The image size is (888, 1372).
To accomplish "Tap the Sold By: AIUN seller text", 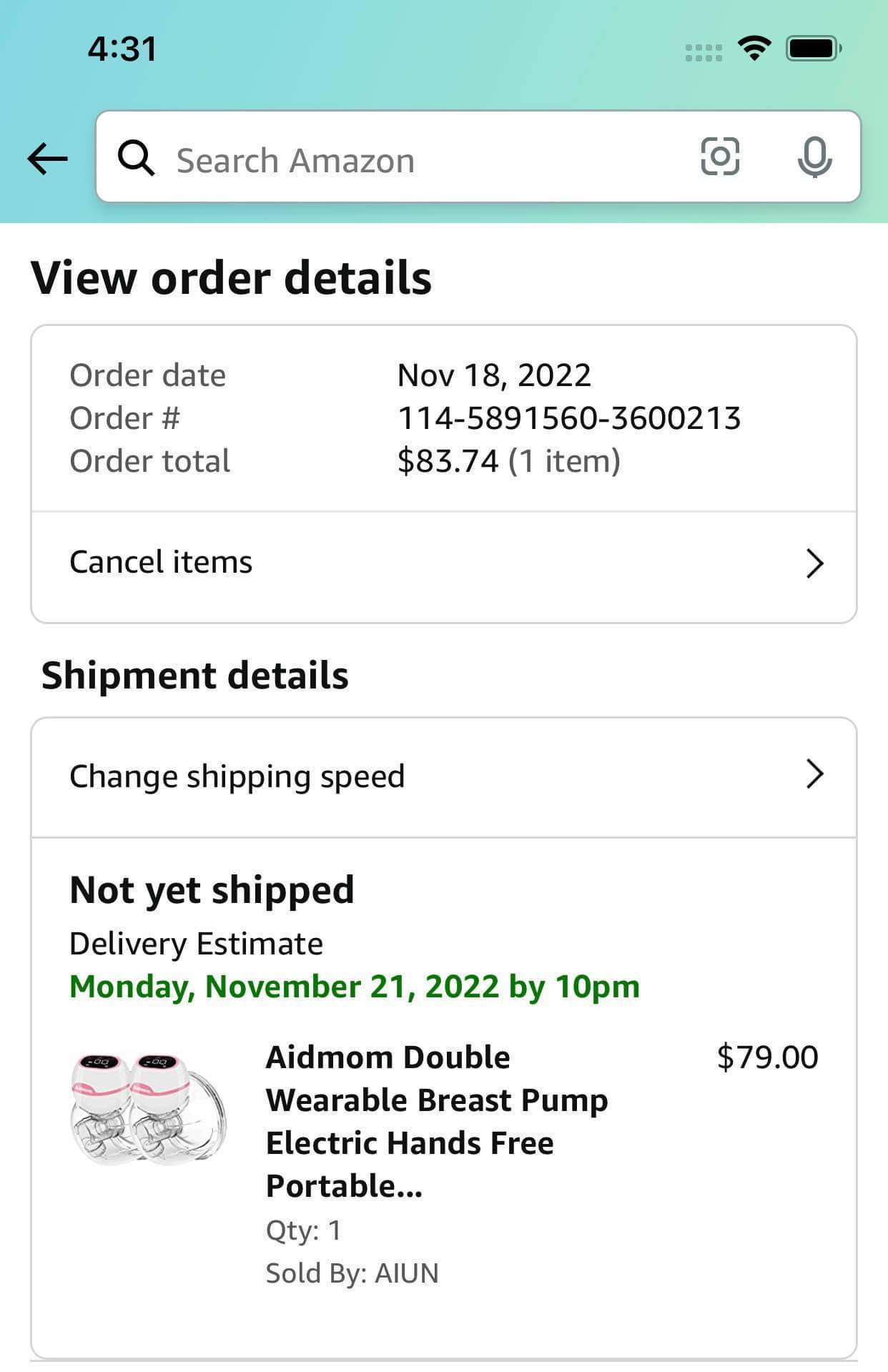I will [352, 1273].
